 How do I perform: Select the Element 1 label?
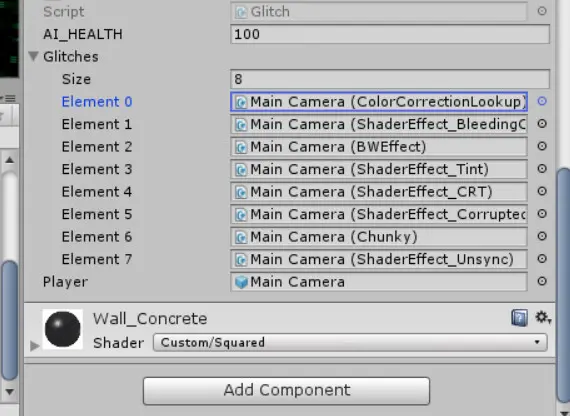coord(97,124)
